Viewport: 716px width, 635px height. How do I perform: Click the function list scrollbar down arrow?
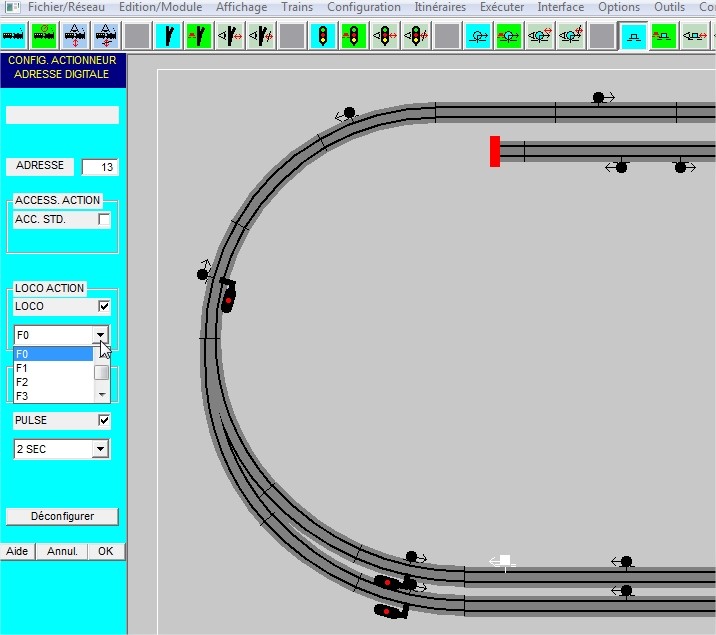tap(102, 394)
